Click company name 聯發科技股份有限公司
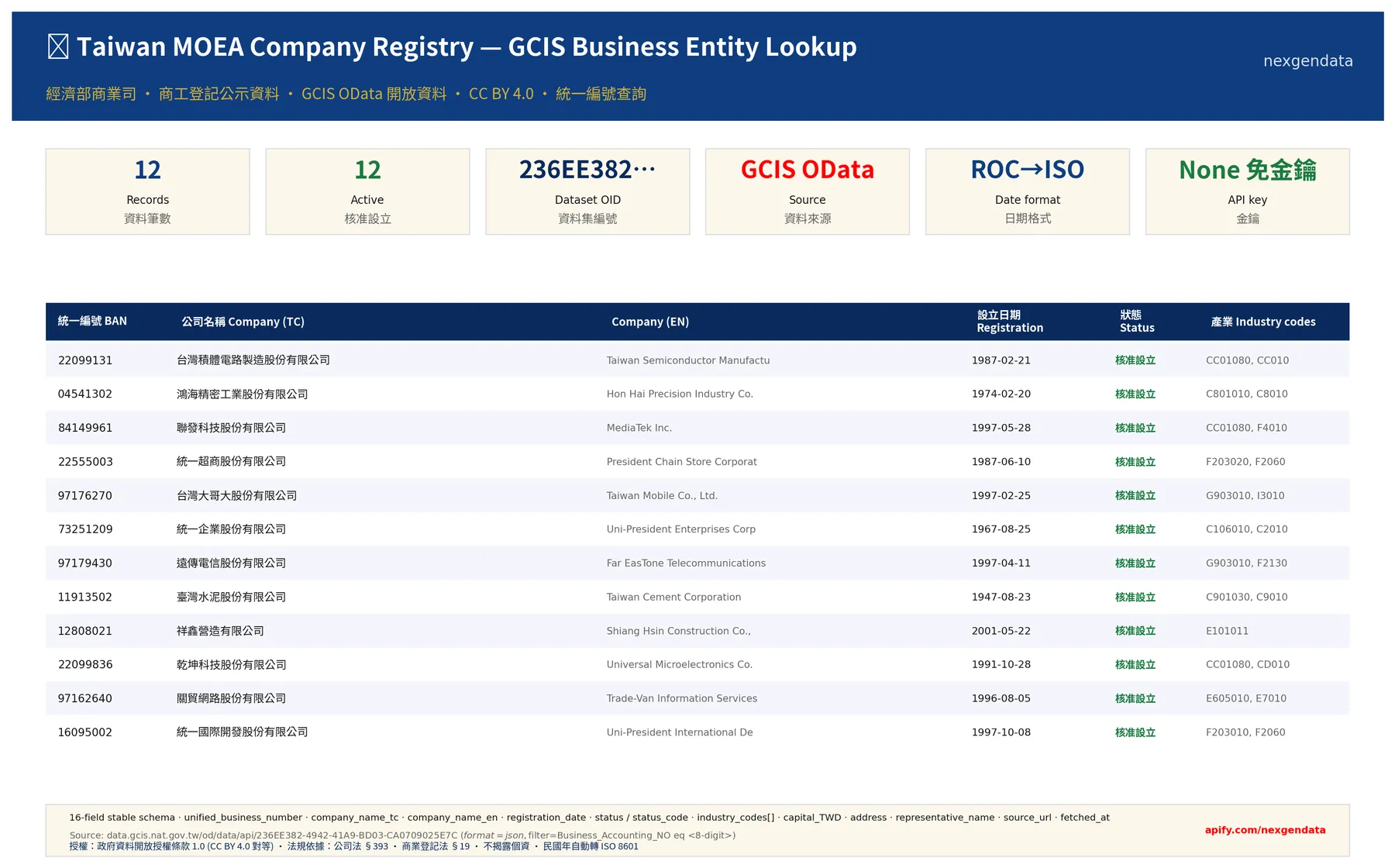Viewport: 1395px width, 868px height. coord(232,428)
